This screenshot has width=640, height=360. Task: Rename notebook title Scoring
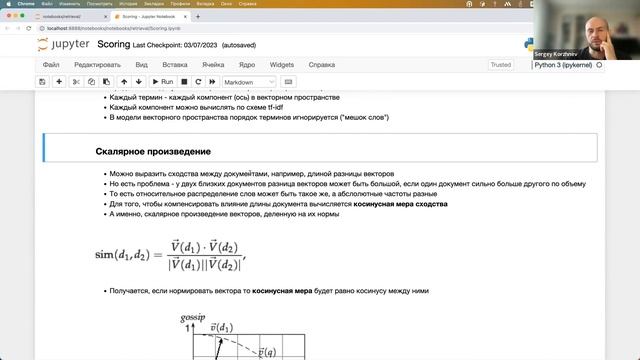(113, 44)
